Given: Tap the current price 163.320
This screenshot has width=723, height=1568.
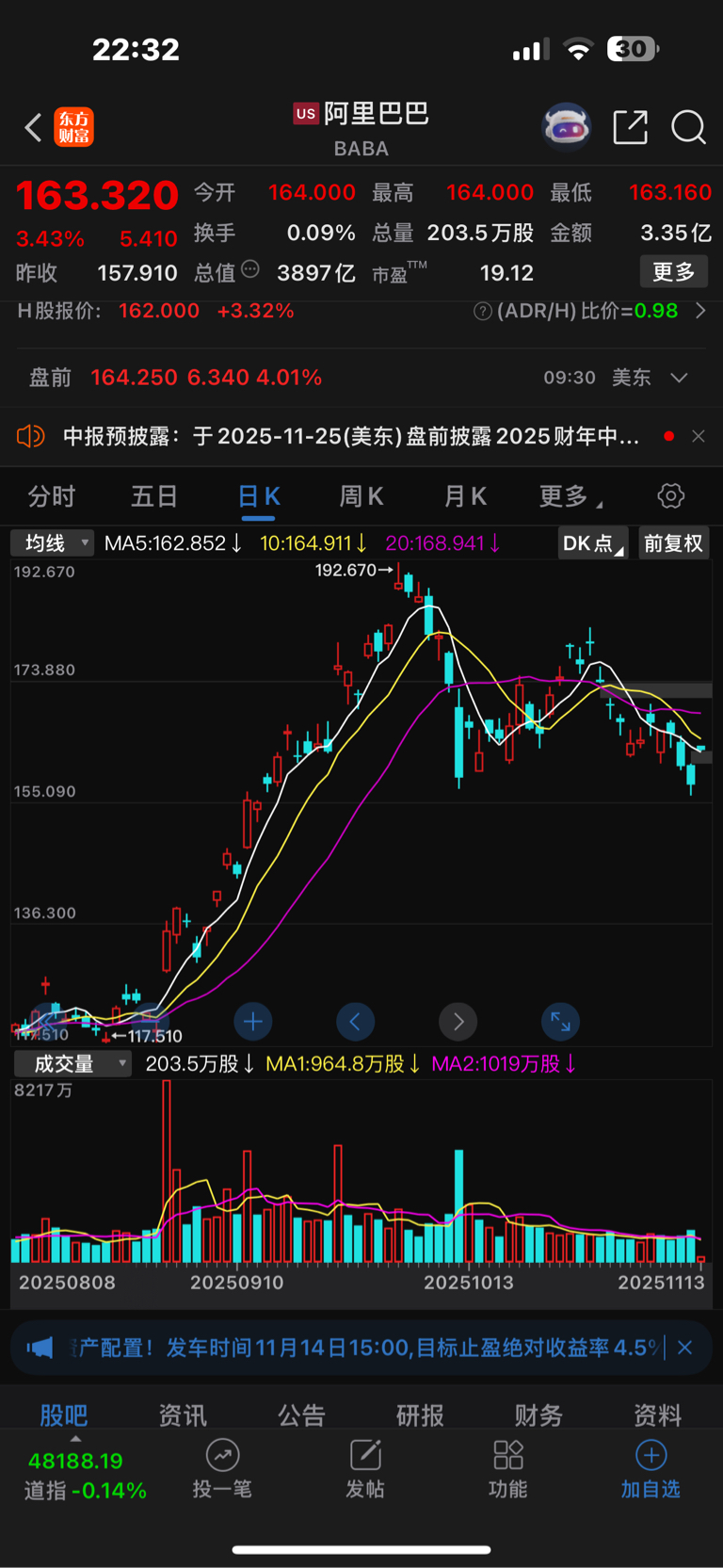Looking at the screenshot, I should pyautogui.click(x=97, y=195).
